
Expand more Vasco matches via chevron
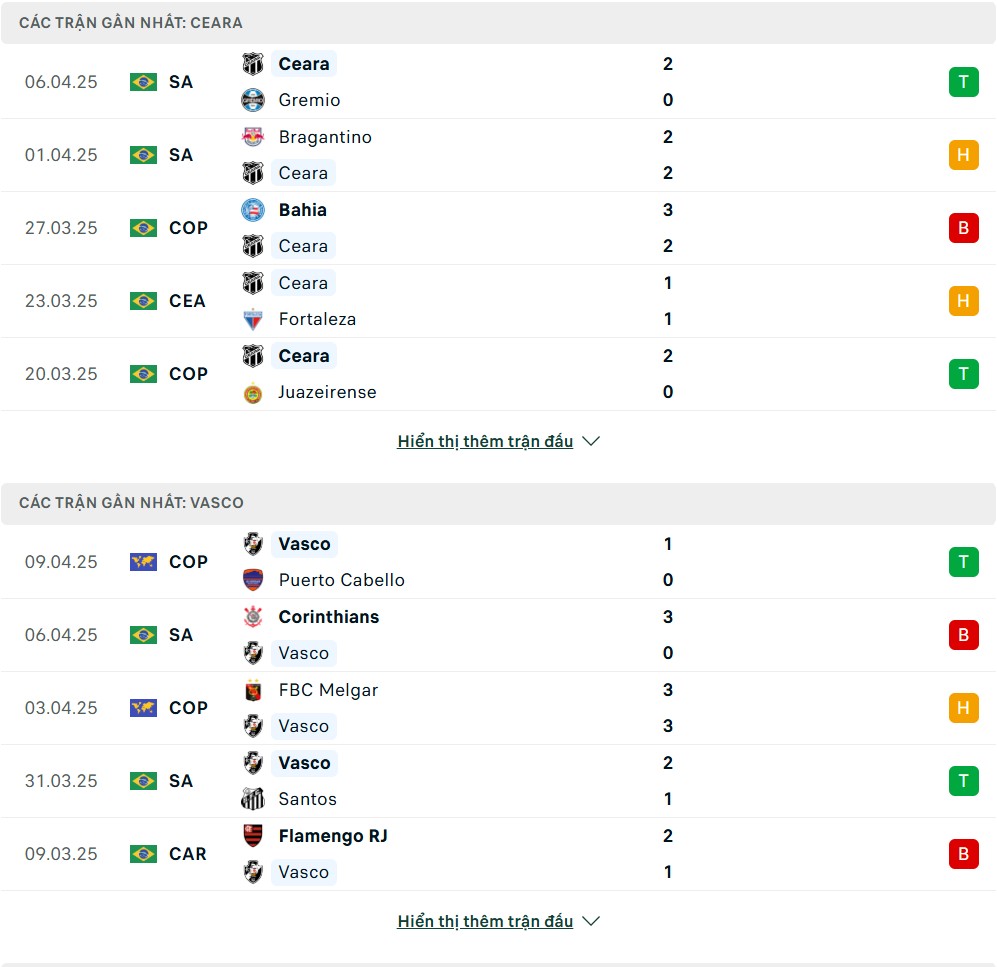(591, 921)
